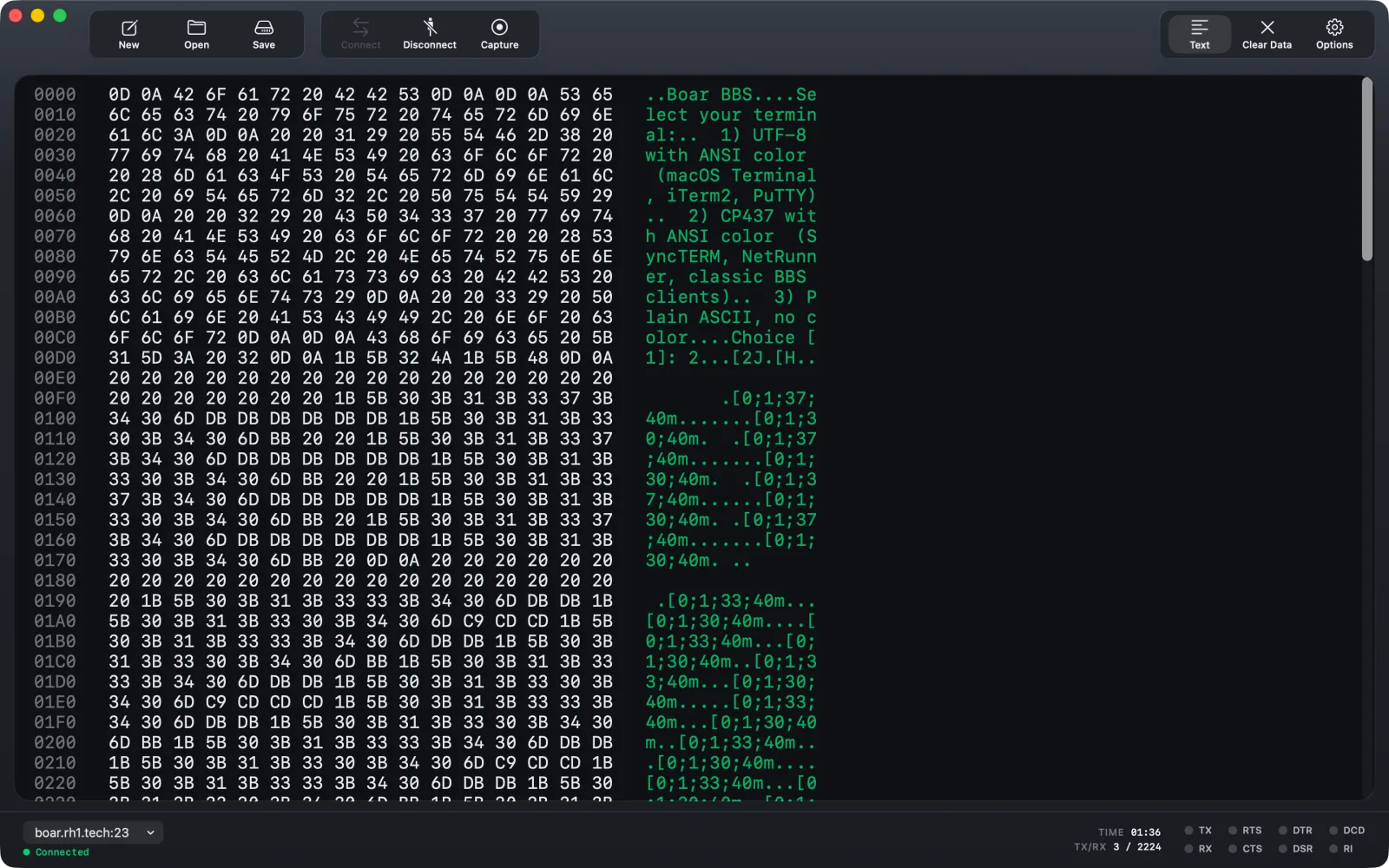Open the Options settings

click(x=1334, y=35)
